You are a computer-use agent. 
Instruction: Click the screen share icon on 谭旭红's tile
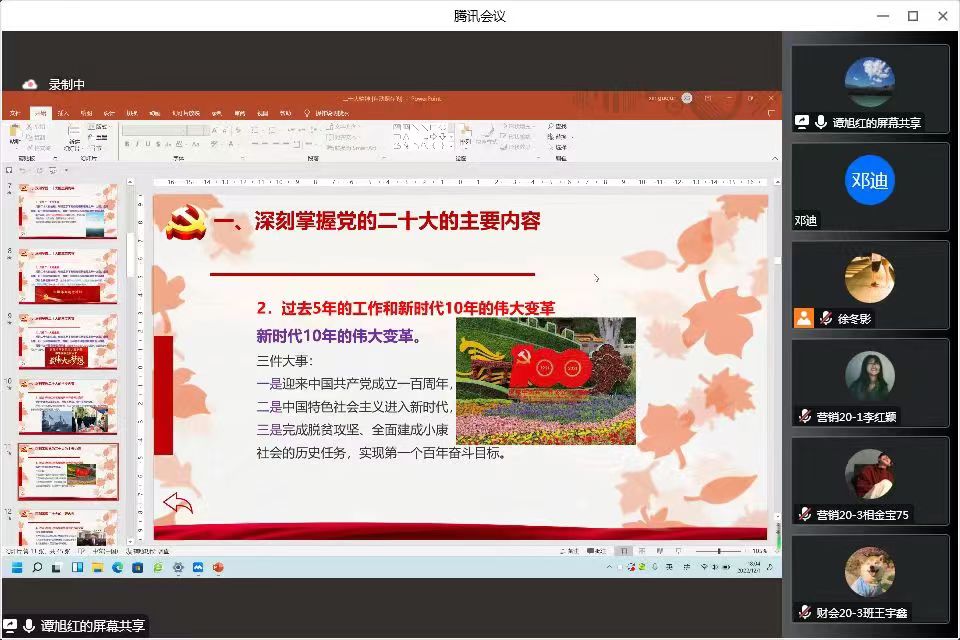802,122
